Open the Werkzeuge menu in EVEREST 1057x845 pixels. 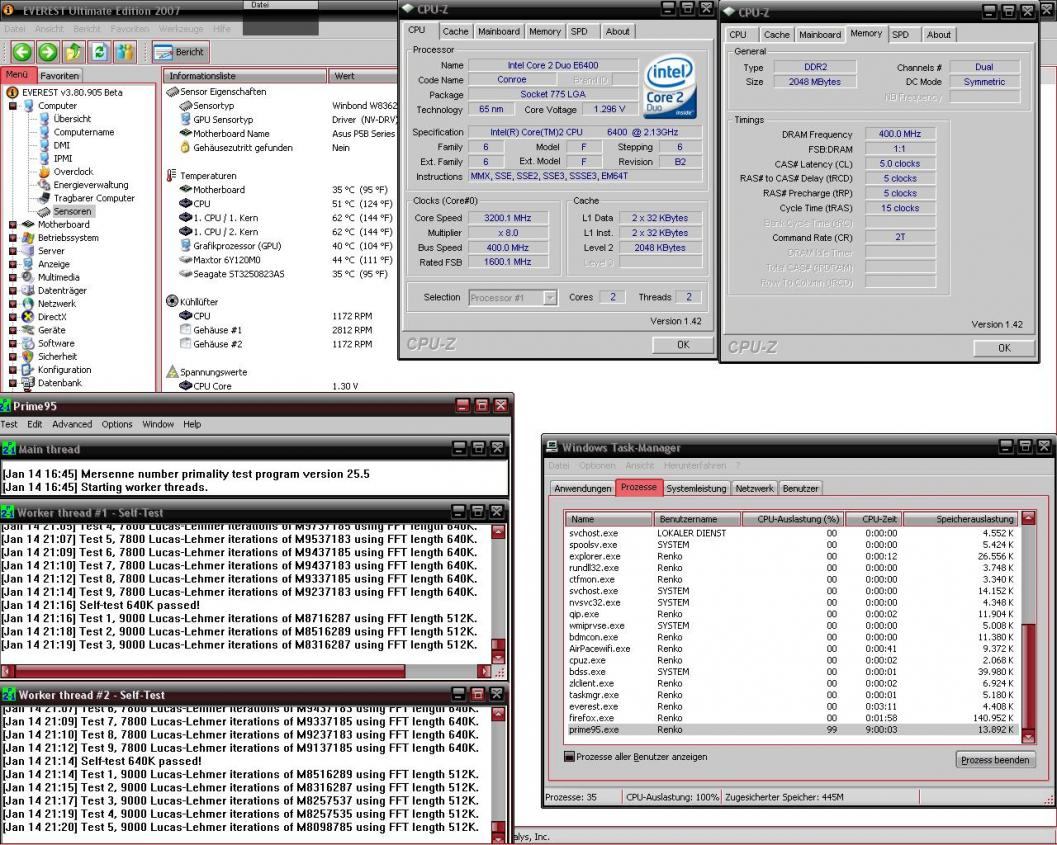tap(181, 29)
